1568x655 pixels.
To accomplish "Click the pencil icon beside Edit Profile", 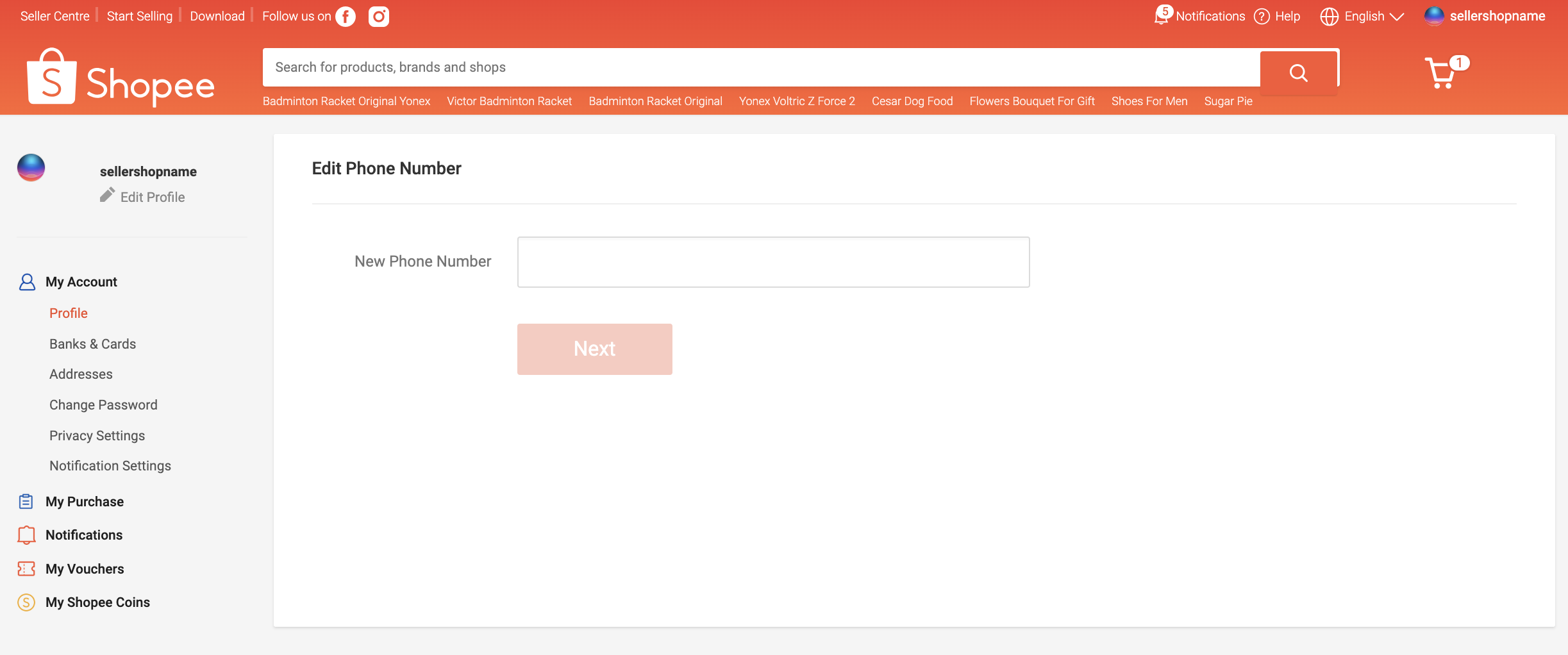I will [107, 195].
